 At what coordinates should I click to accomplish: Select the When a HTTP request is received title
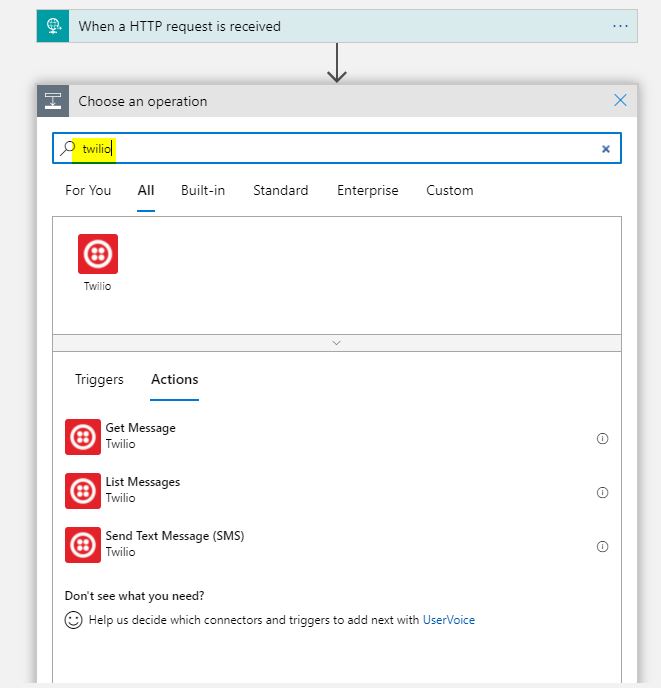[x=180, y=26]
